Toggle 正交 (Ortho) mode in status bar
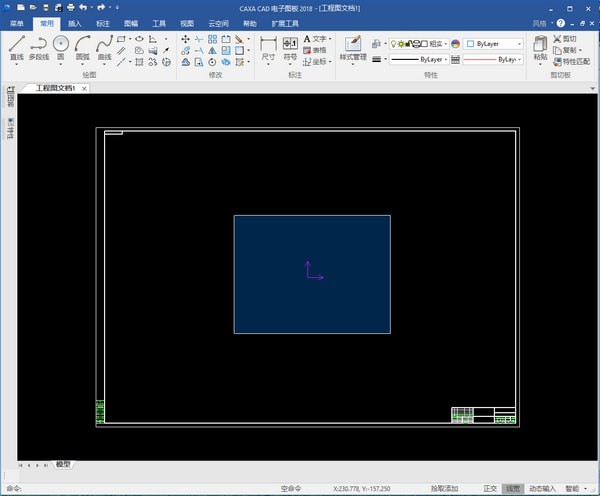The width and height of the screenshot is (600, 496). tap(490, 489)
